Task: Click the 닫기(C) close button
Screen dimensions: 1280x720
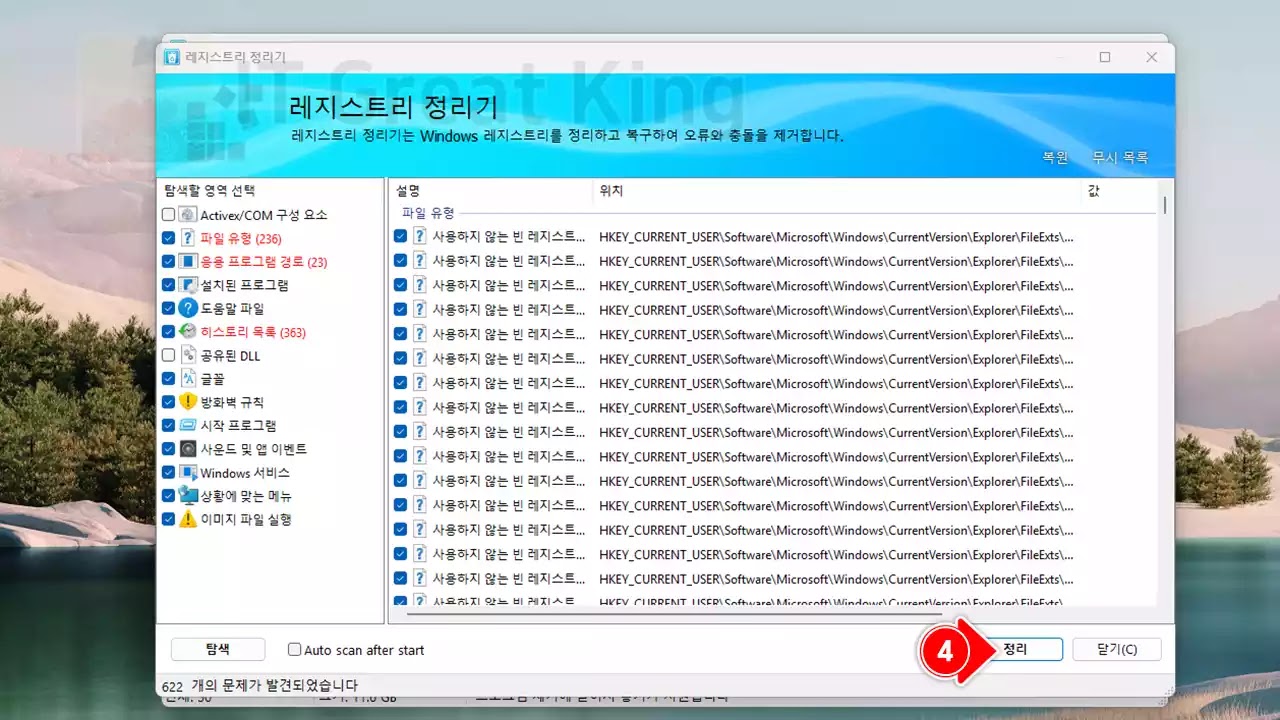Action: (1117, 650)
